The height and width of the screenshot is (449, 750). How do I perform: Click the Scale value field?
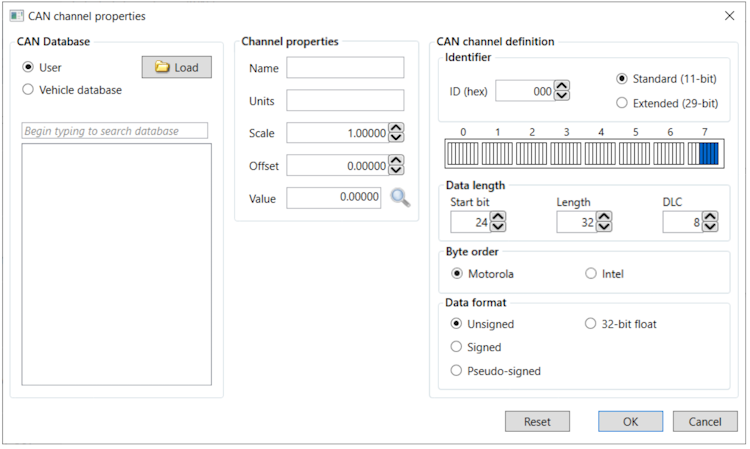pos(338,133)
